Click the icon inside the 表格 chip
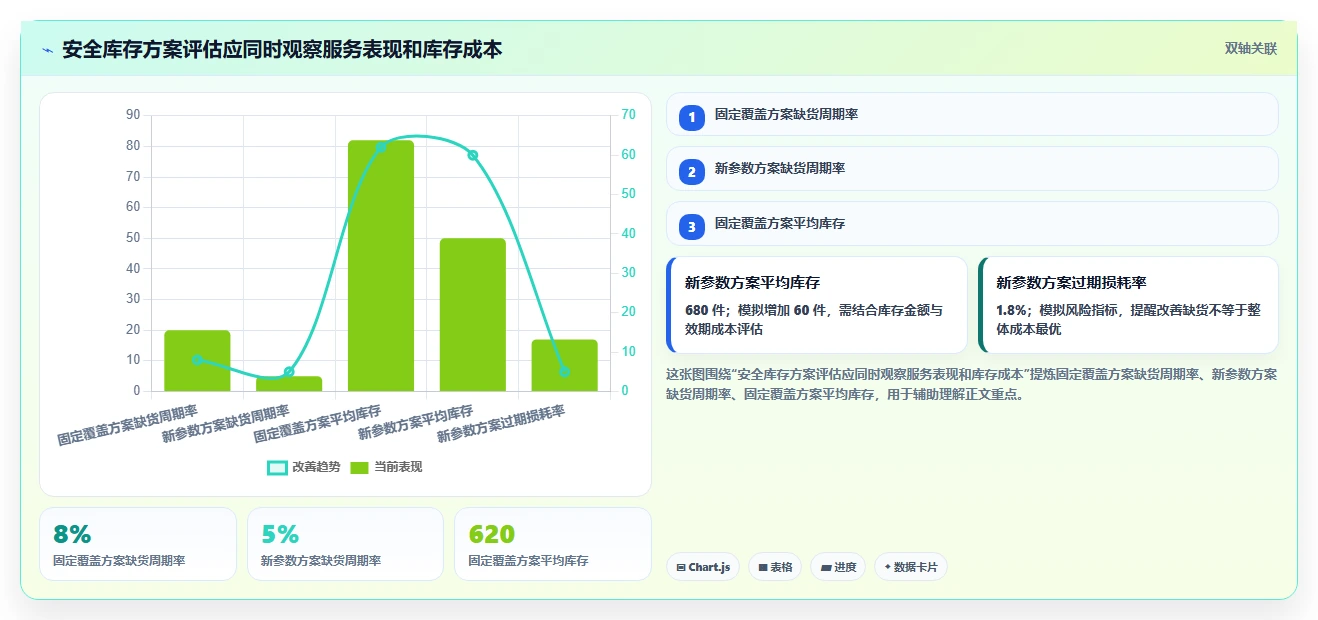Image resolution: width=1318 pixels, height=620 pixels. [x=763, y=567]
